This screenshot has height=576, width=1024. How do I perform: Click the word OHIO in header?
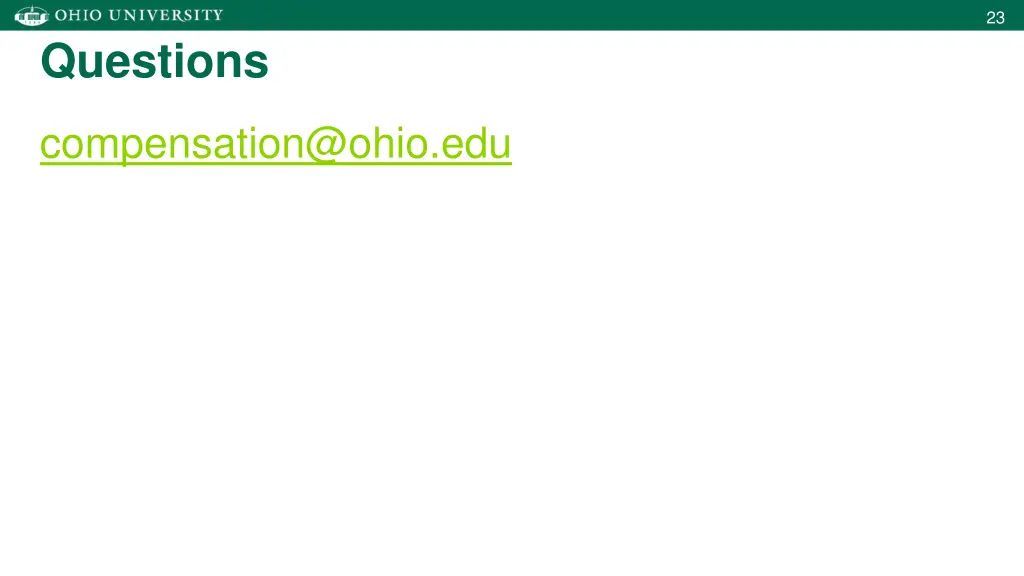[78, 15]
